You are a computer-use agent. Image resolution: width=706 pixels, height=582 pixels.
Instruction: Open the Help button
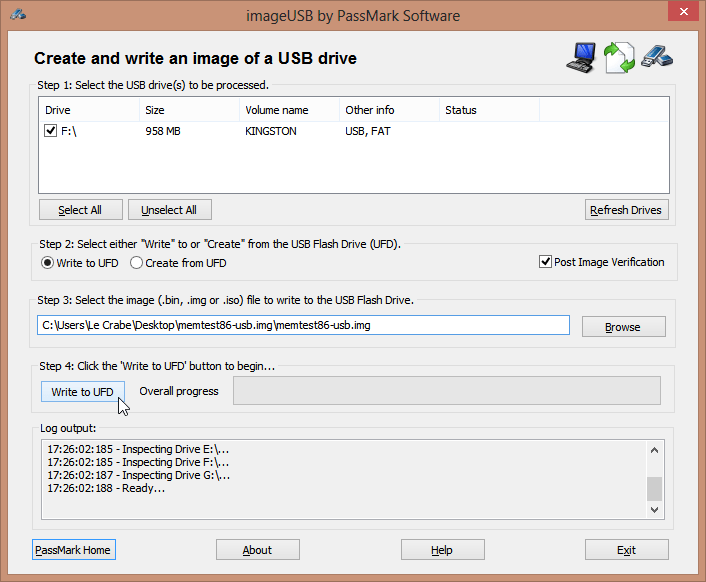(443, 550)
